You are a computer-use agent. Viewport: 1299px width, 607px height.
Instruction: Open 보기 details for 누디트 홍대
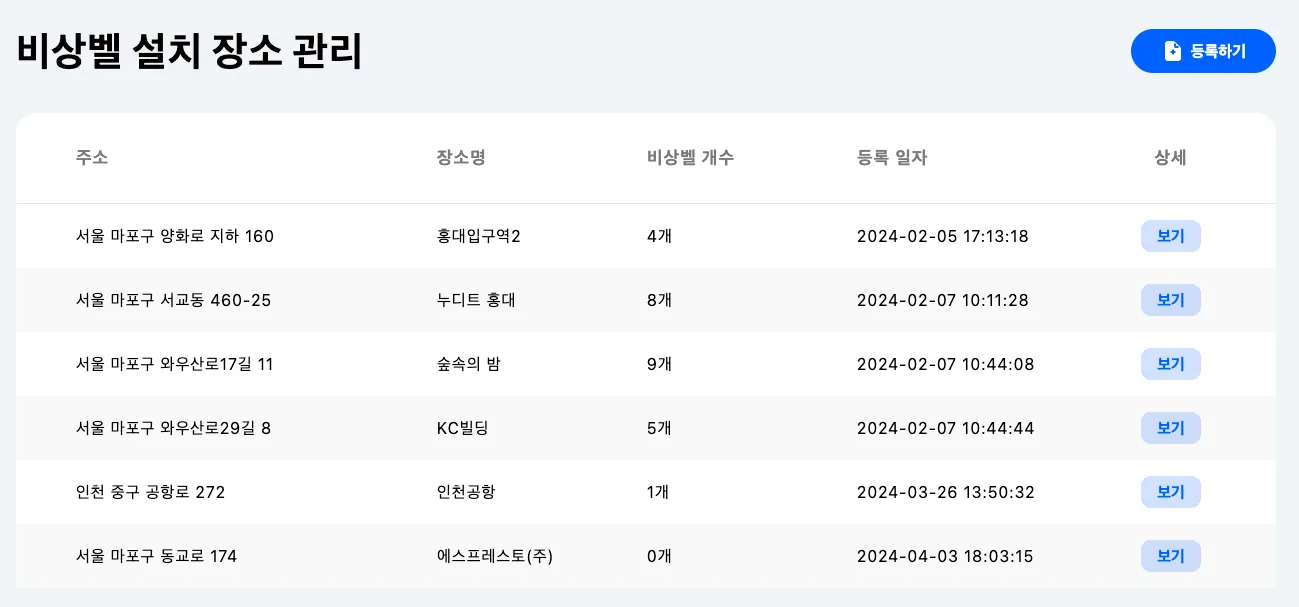(1170, 300)
